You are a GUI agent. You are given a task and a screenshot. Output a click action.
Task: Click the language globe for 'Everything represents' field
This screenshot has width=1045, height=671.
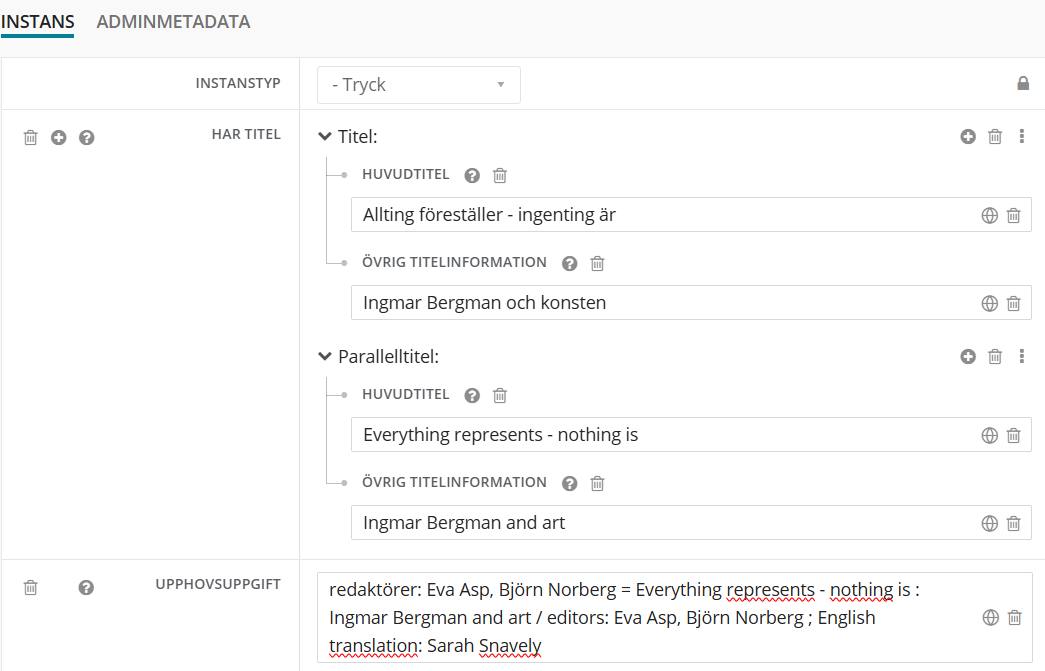tap(990, 435)
